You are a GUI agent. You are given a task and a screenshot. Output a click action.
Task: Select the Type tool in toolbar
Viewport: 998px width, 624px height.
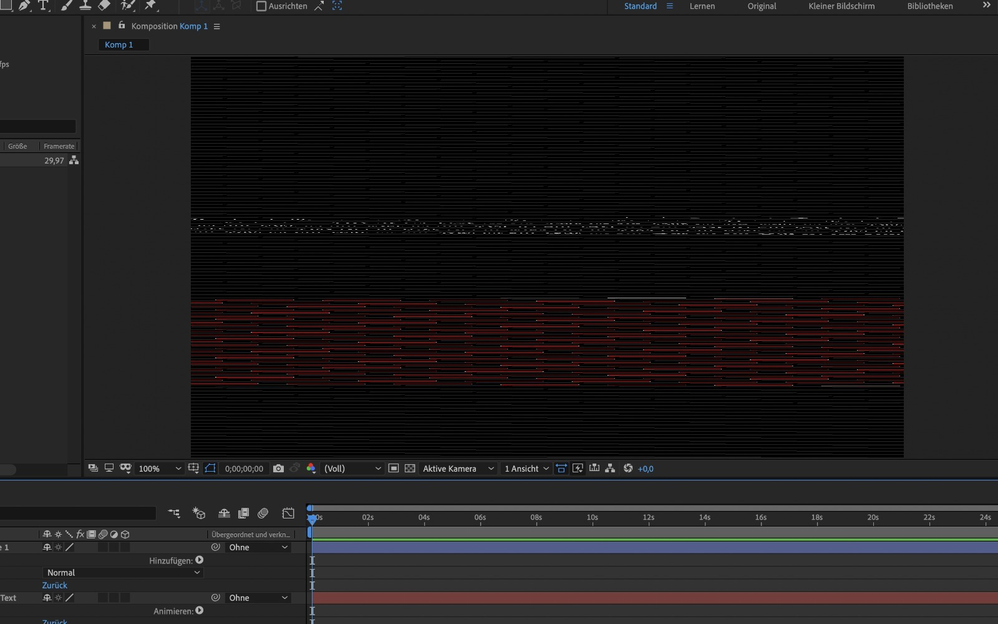pyautogui.click(x=43, y=6)
